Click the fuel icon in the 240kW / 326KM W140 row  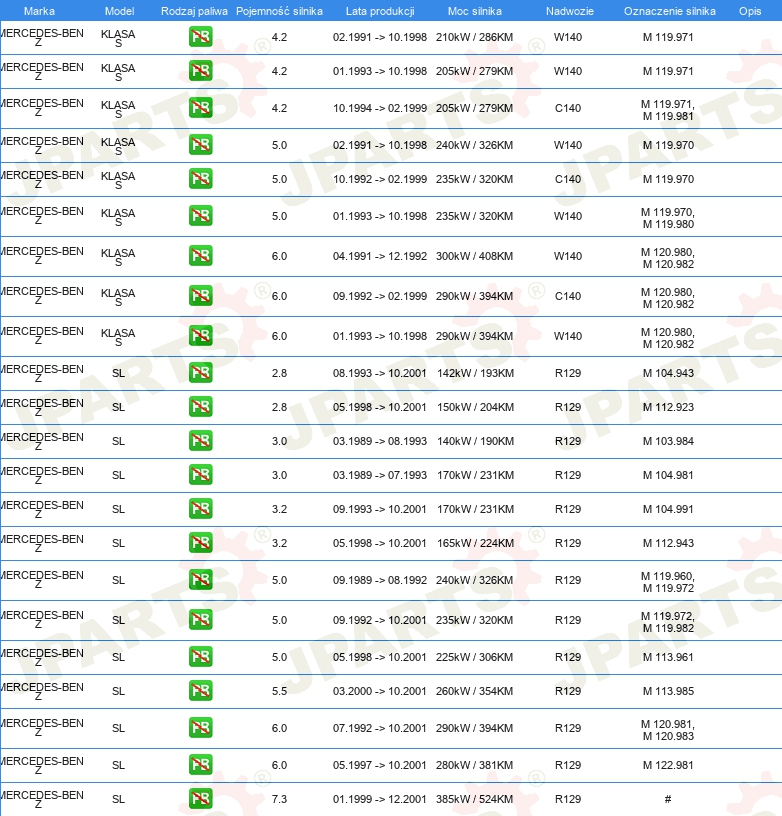(x=200, y=145)
